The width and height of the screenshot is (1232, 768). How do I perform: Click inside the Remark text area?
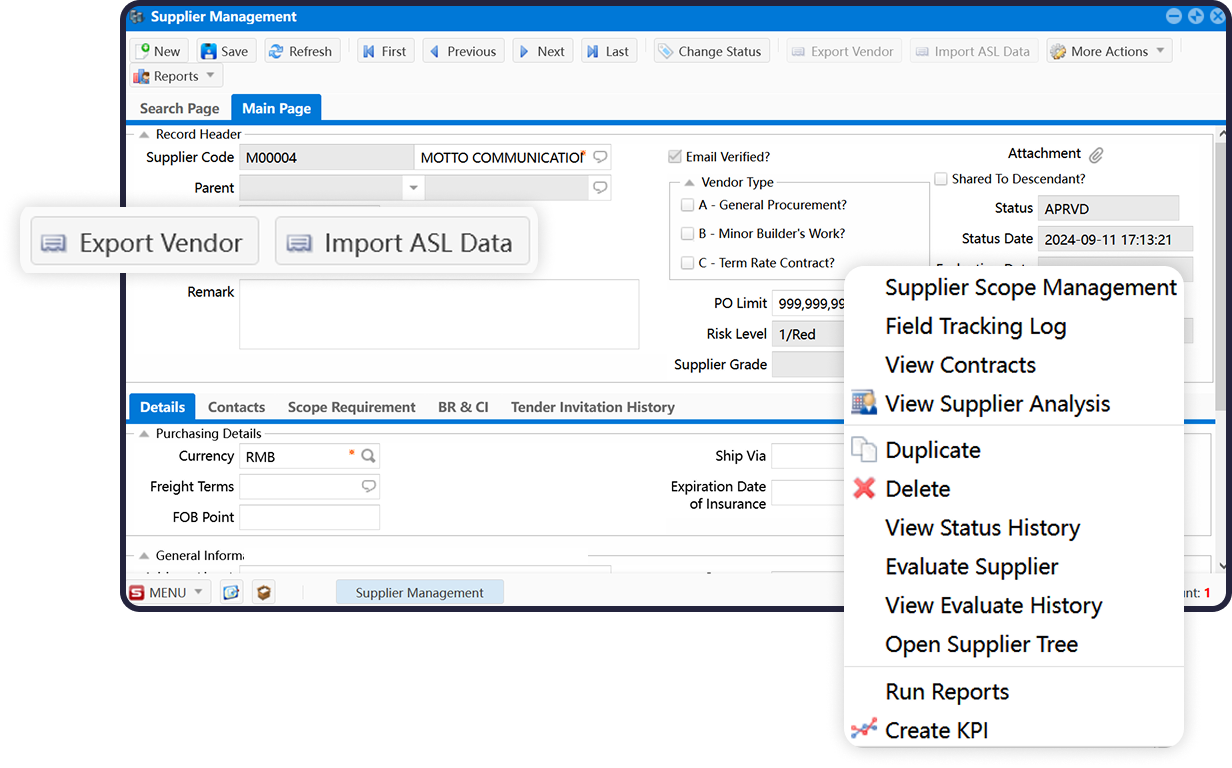438,314
